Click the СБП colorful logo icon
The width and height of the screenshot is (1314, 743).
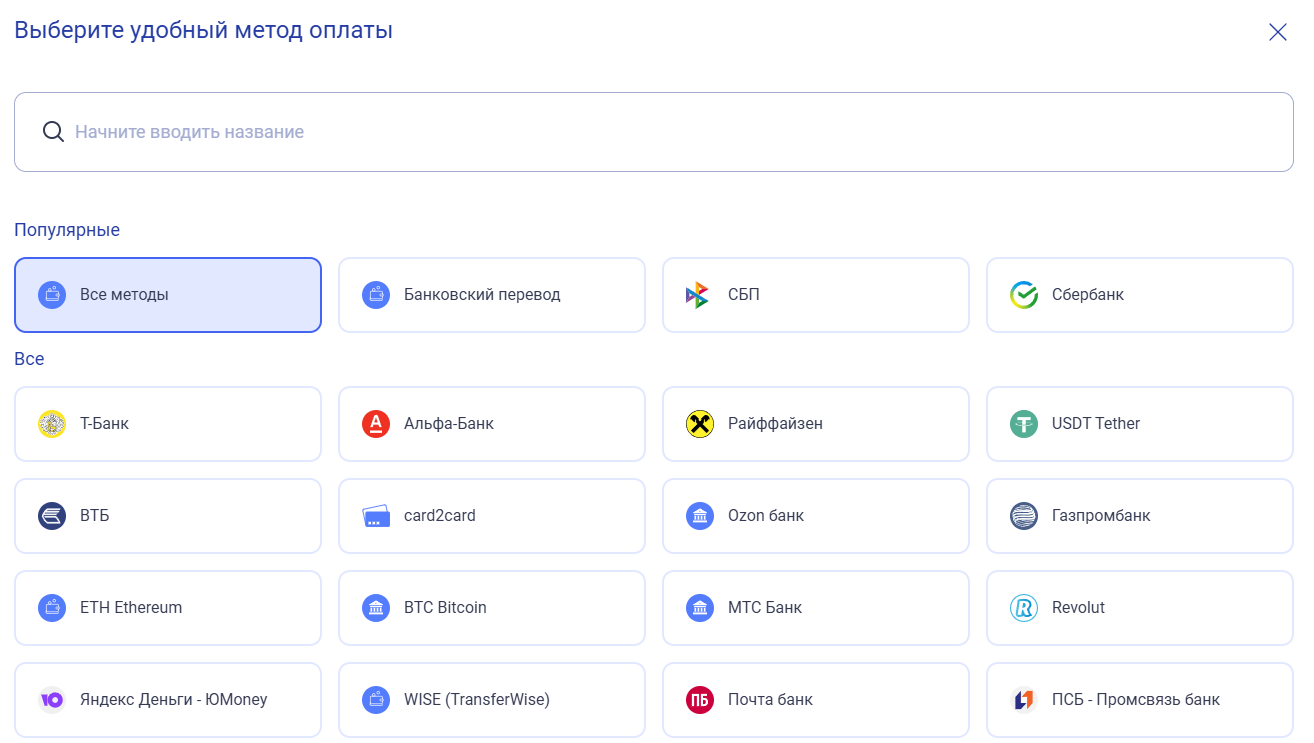[x=697, y=295]
